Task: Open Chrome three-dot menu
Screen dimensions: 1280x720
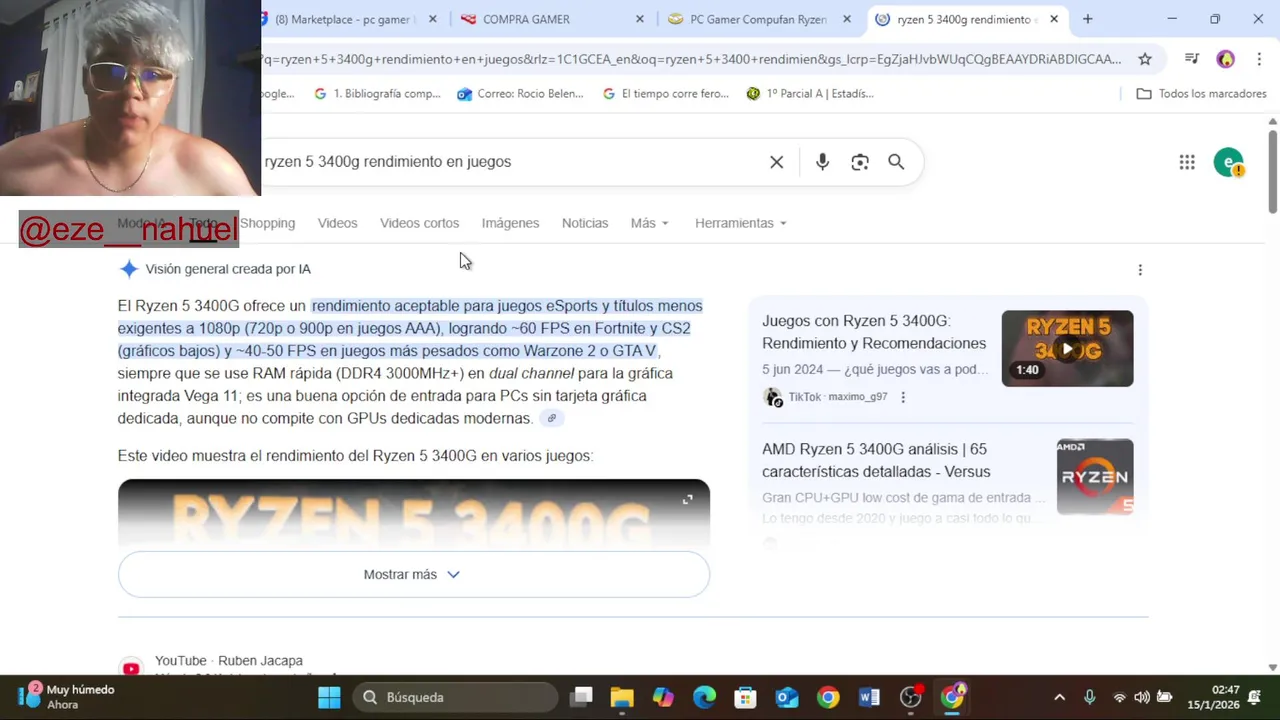Action: coord(1259,59)
